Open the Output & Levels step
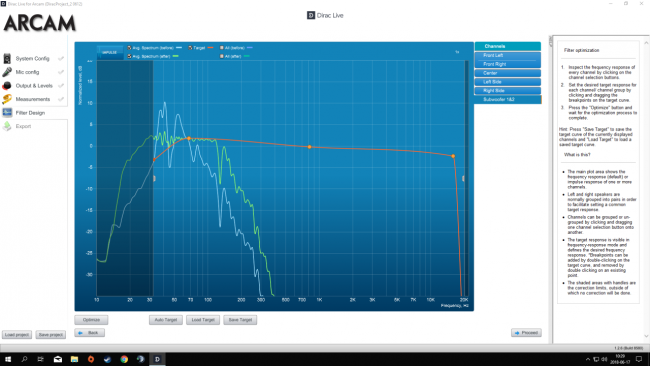The width and height of the screenshot is (650, 366). tap(33, 86)
